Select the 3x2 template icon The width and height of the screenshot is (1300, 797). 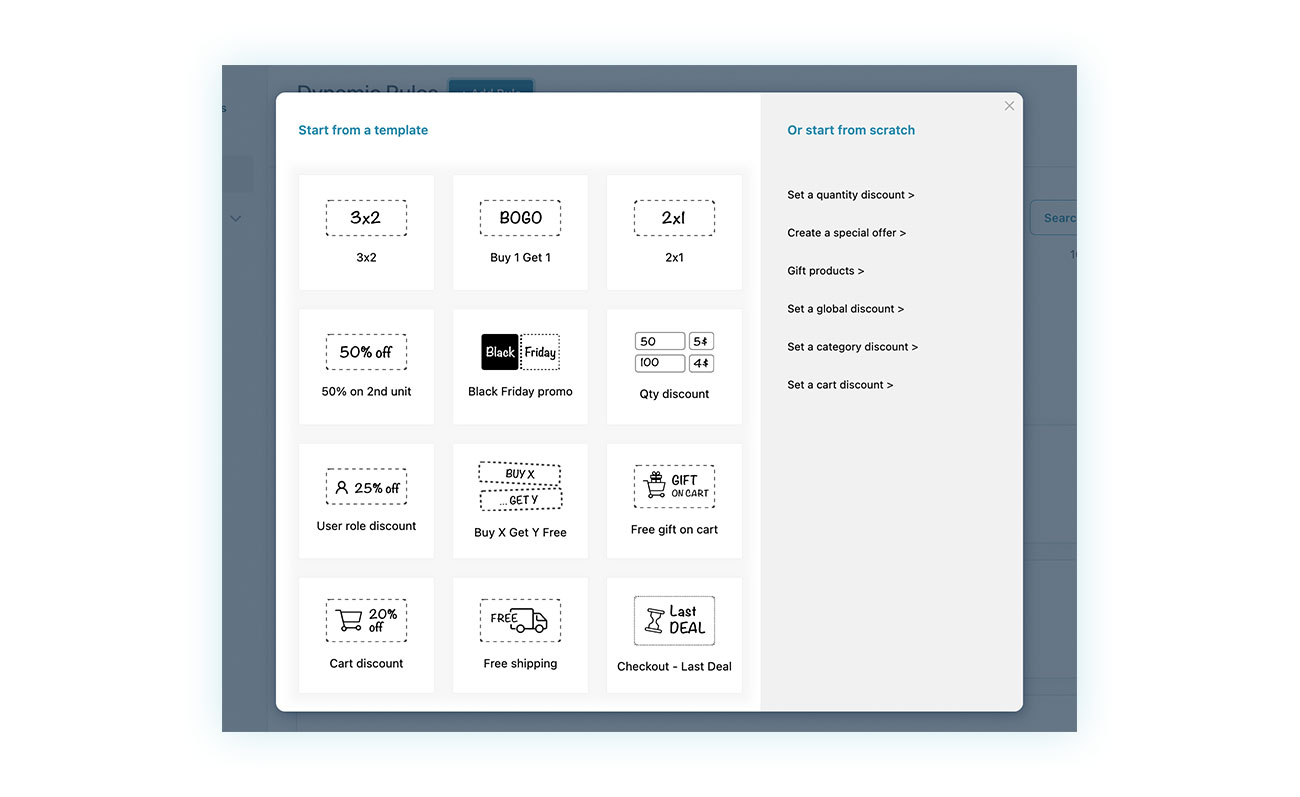tap(366, 218)
